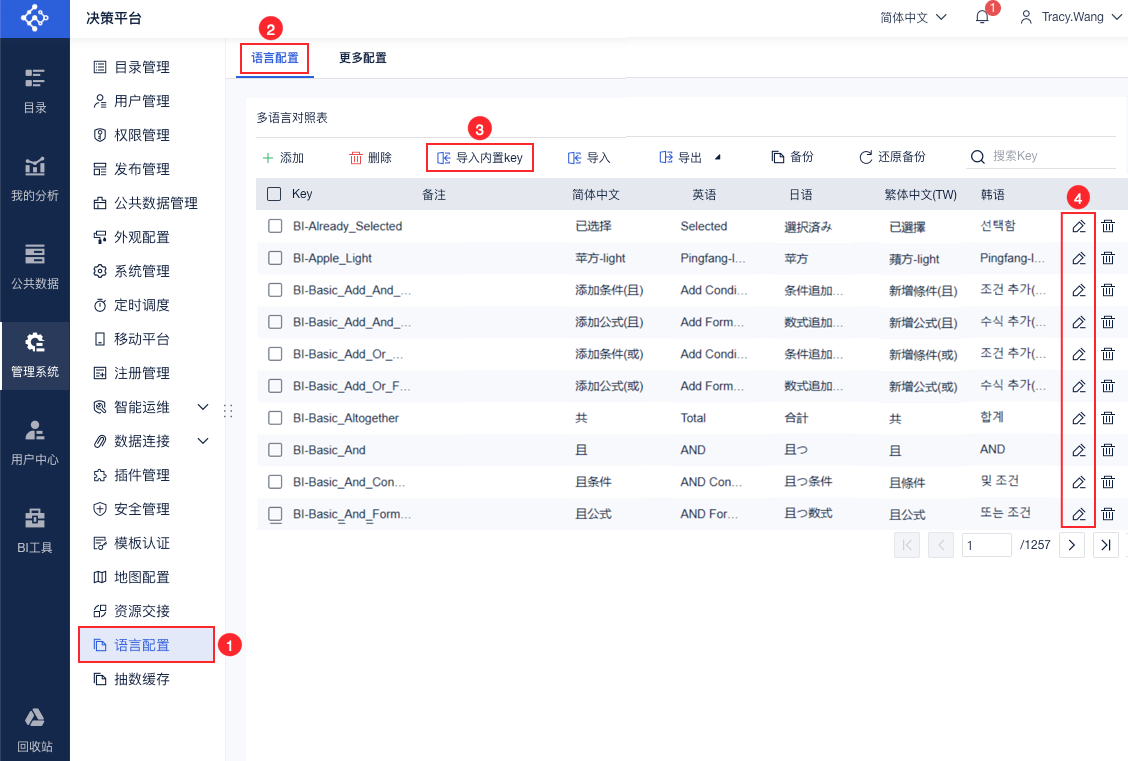The width and height of the screenshot is (1128, 761).
Task: Open the 管理系统 sidebar section
Action: click(35, 355)
